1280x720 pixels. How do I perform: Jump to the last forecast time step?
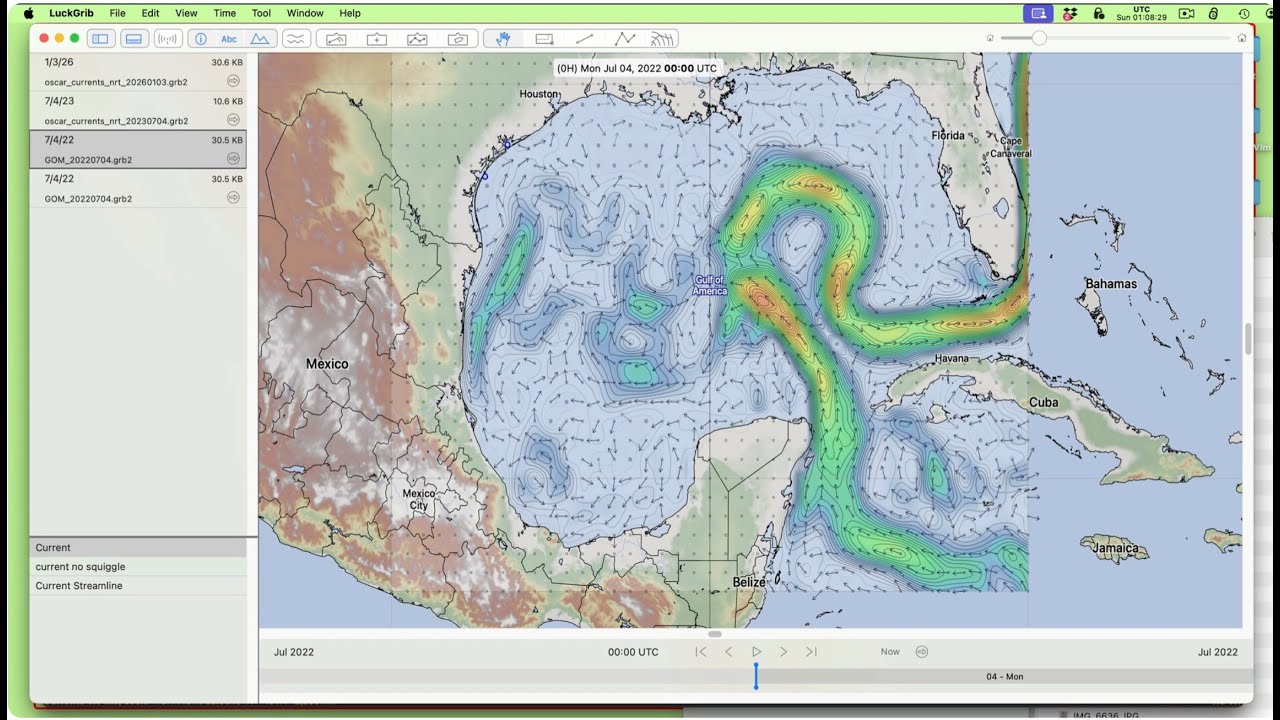point(811,652)
